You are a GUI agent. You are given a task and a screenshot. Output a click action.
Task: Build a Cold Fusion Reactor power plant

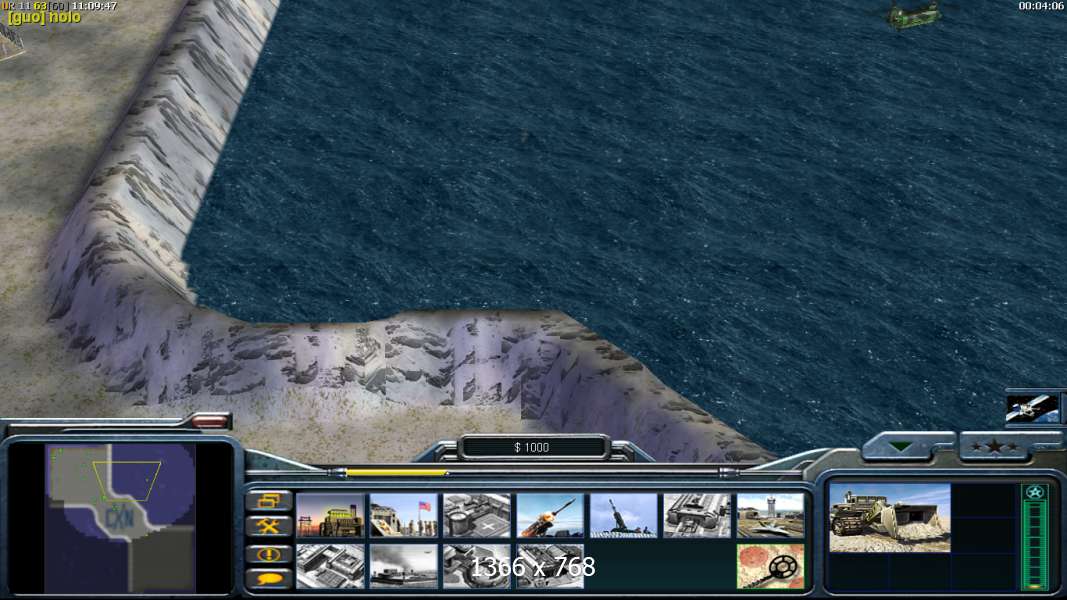point(330,515)
